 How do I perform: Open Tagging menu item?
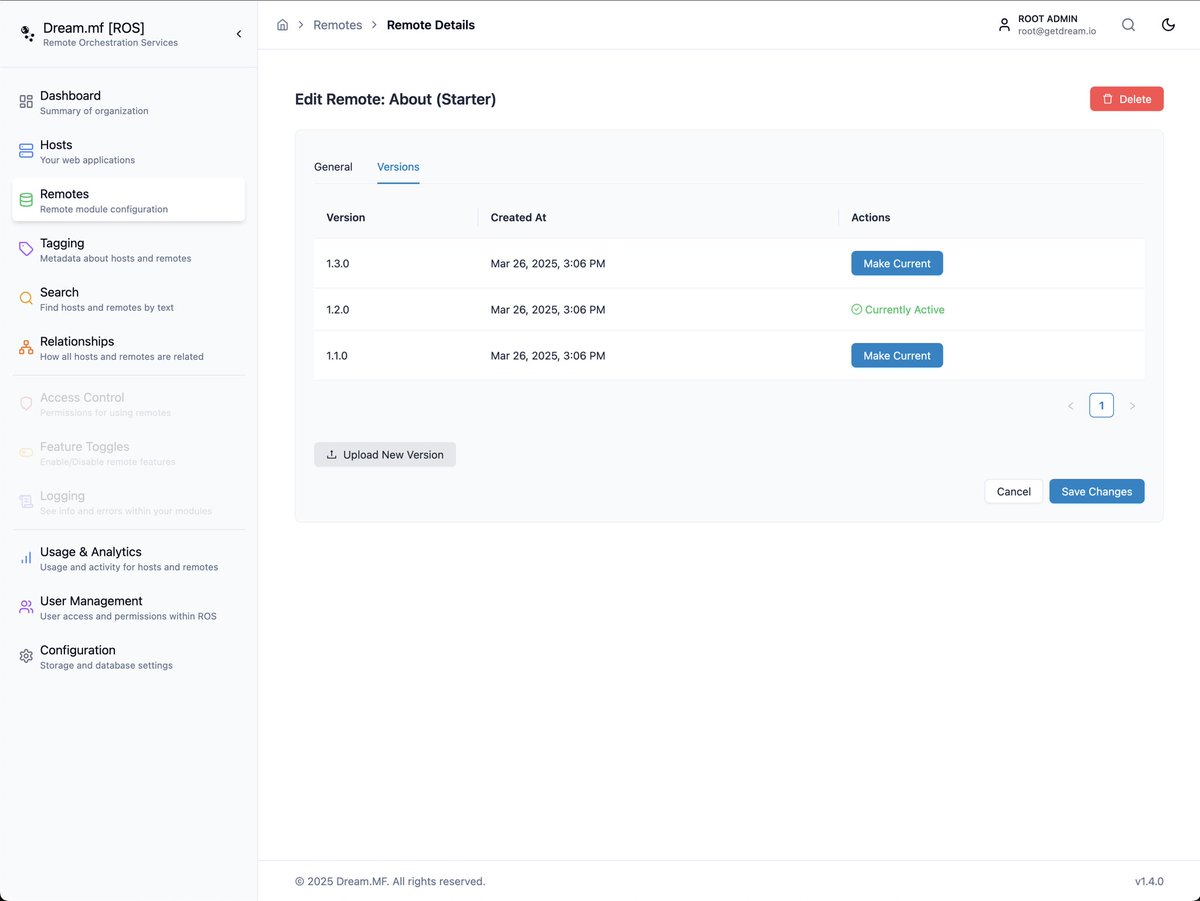pyautogui.click(x=128, y=249)
